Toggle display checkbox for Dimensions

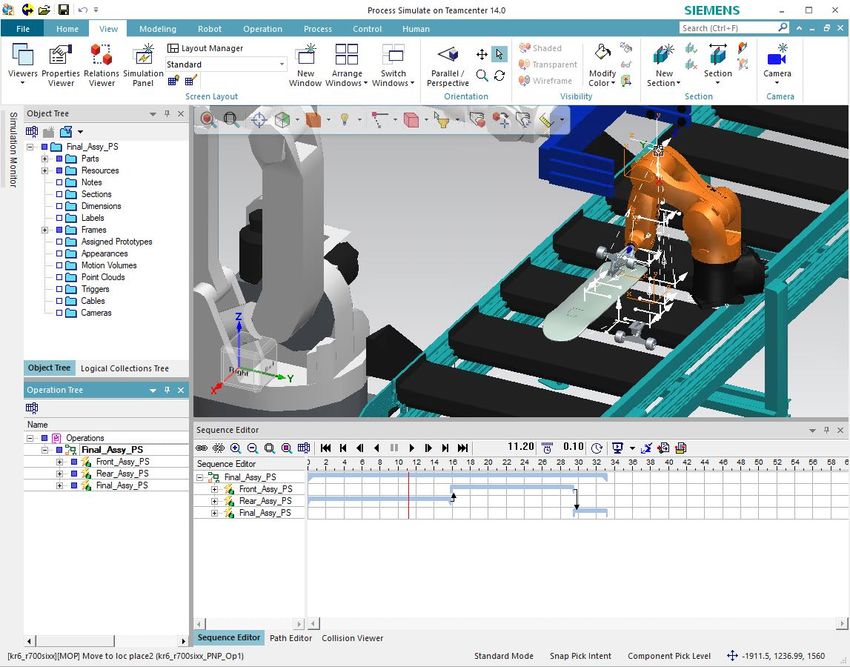[x=59, y=206]
